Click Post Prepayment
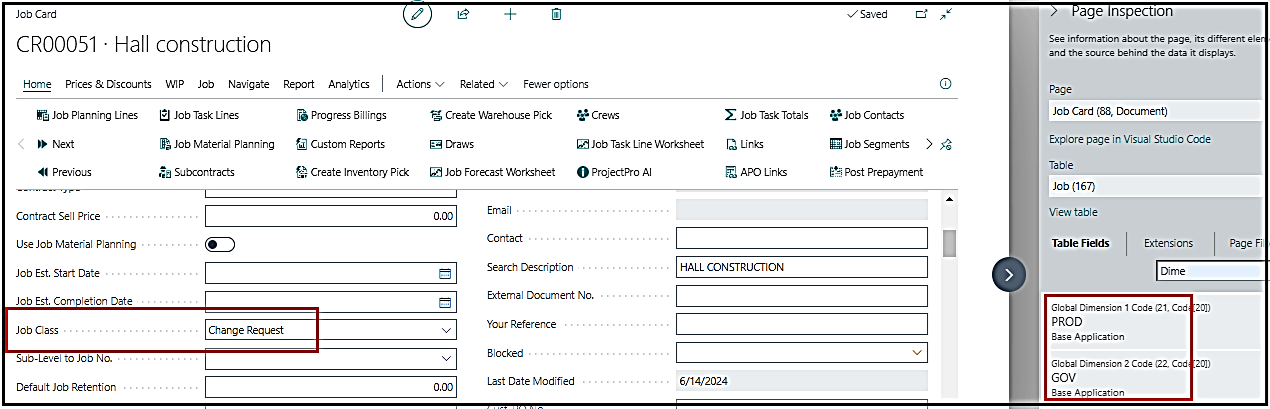The width and height of the screenshot is (1270, 409). coord(877,172)
